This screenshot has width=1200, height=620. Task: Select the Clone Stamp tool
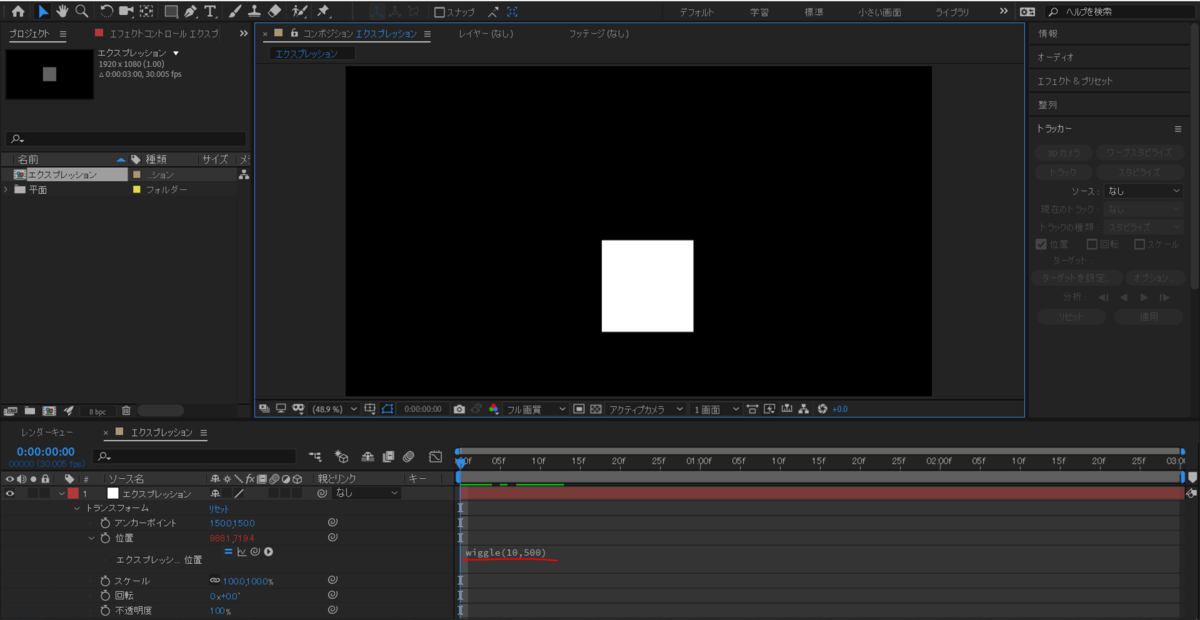point(255,12)
